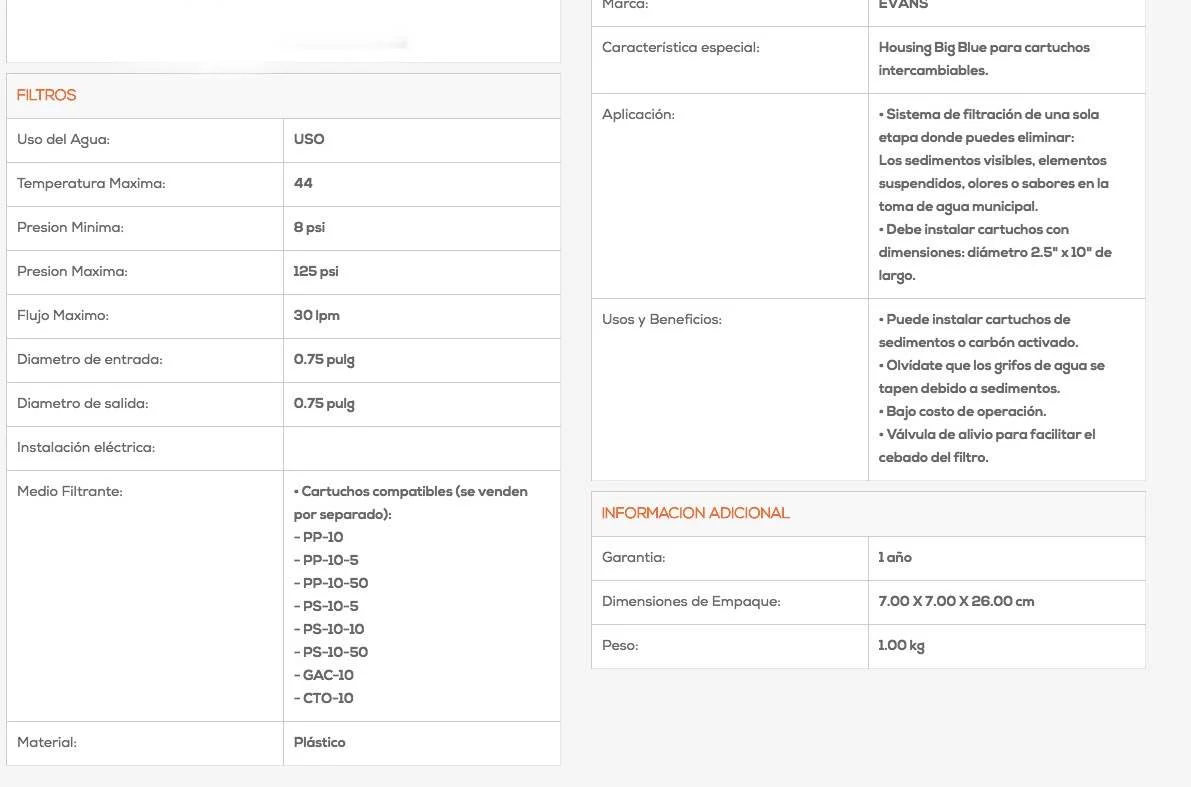Select the 'Uso del Agua:' label

[63, 140]
